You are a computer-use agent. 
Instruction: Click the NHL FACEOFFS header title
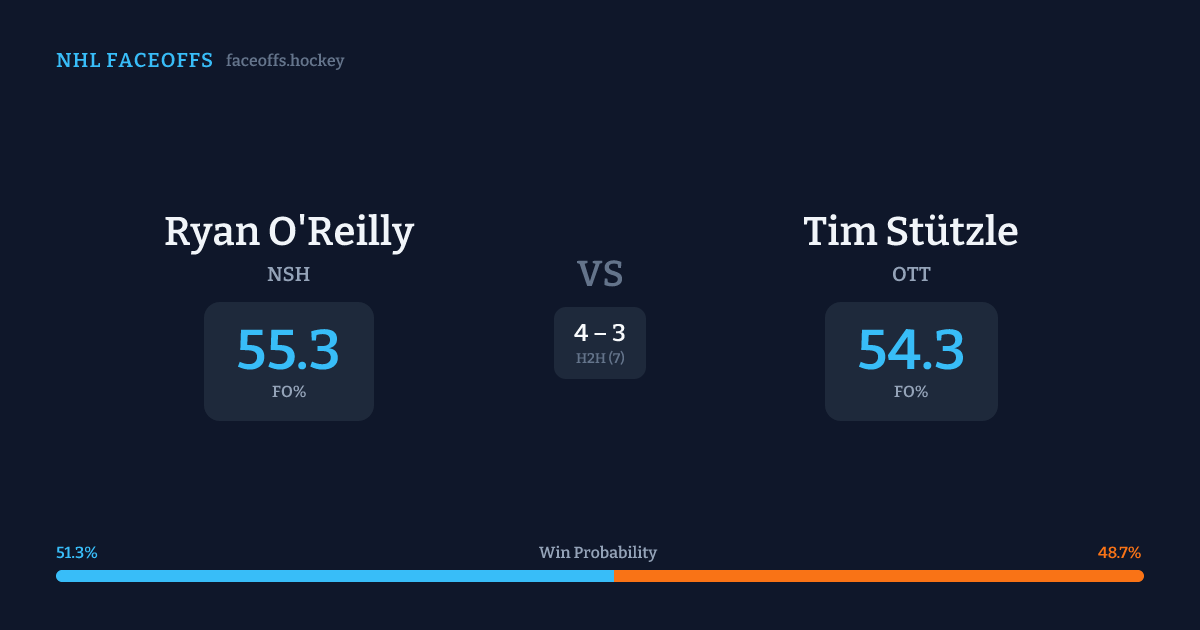(x=134, y=61)
